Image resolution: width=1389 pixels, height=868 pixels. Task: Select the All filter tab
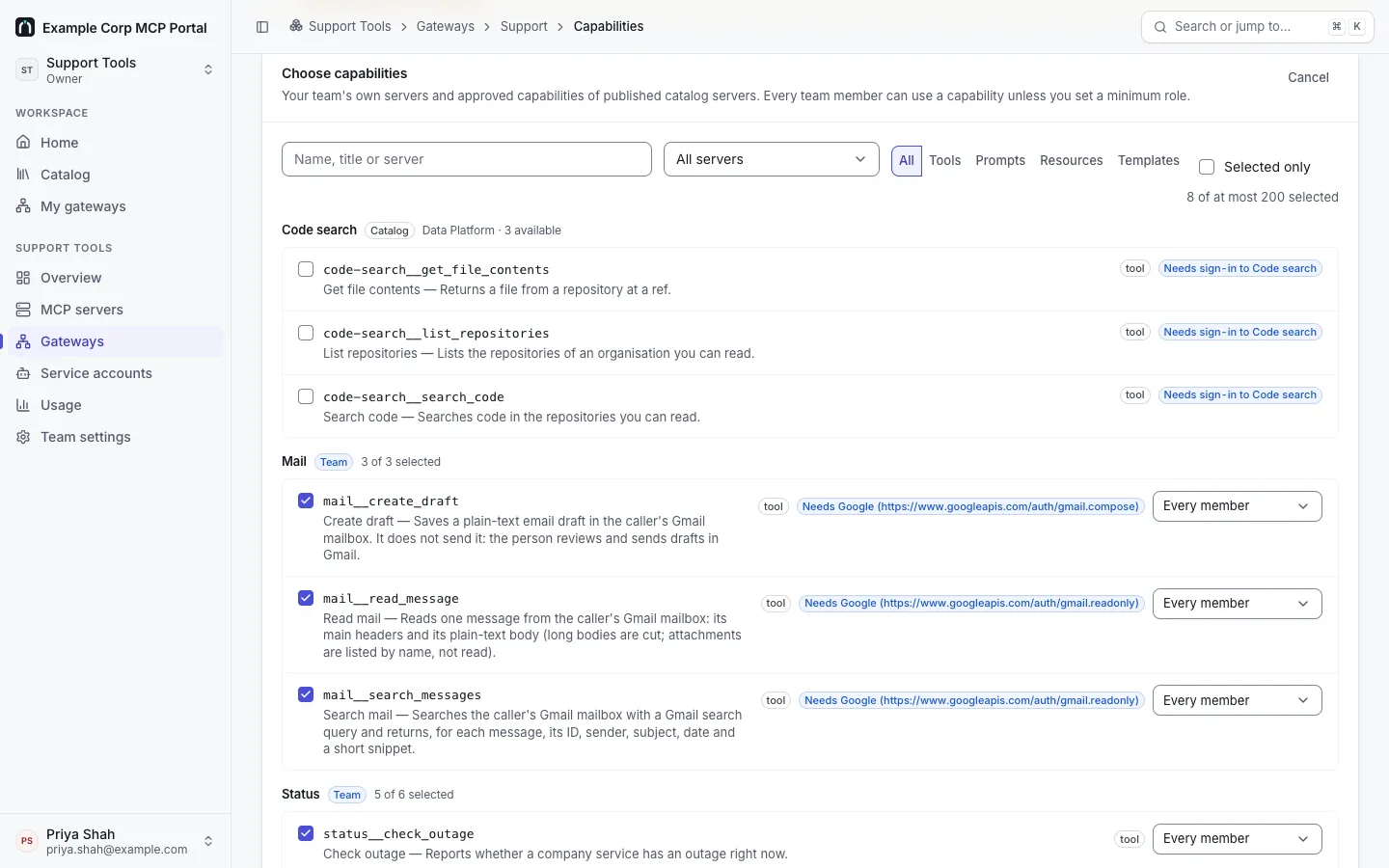(x=907, y=161)
